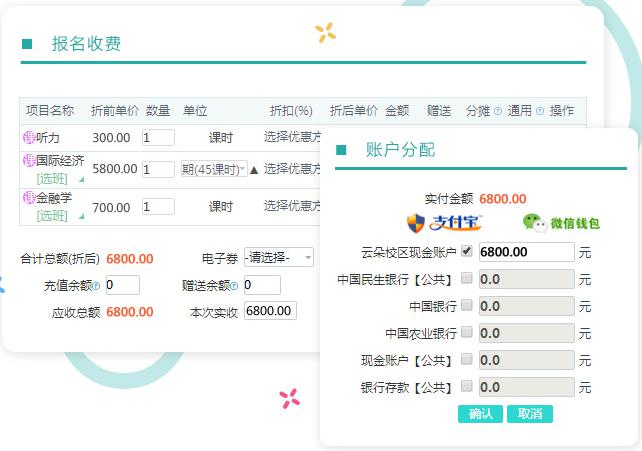Click the 本次实收 amount input field
The image size is (642, 451).
270,311
